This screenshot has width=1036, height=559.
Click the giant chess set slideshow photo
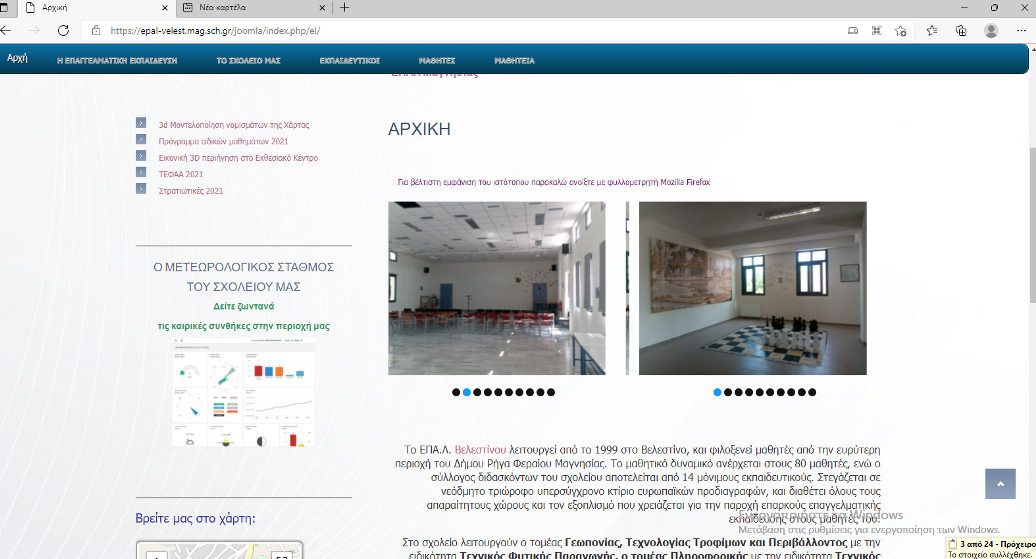753,288
